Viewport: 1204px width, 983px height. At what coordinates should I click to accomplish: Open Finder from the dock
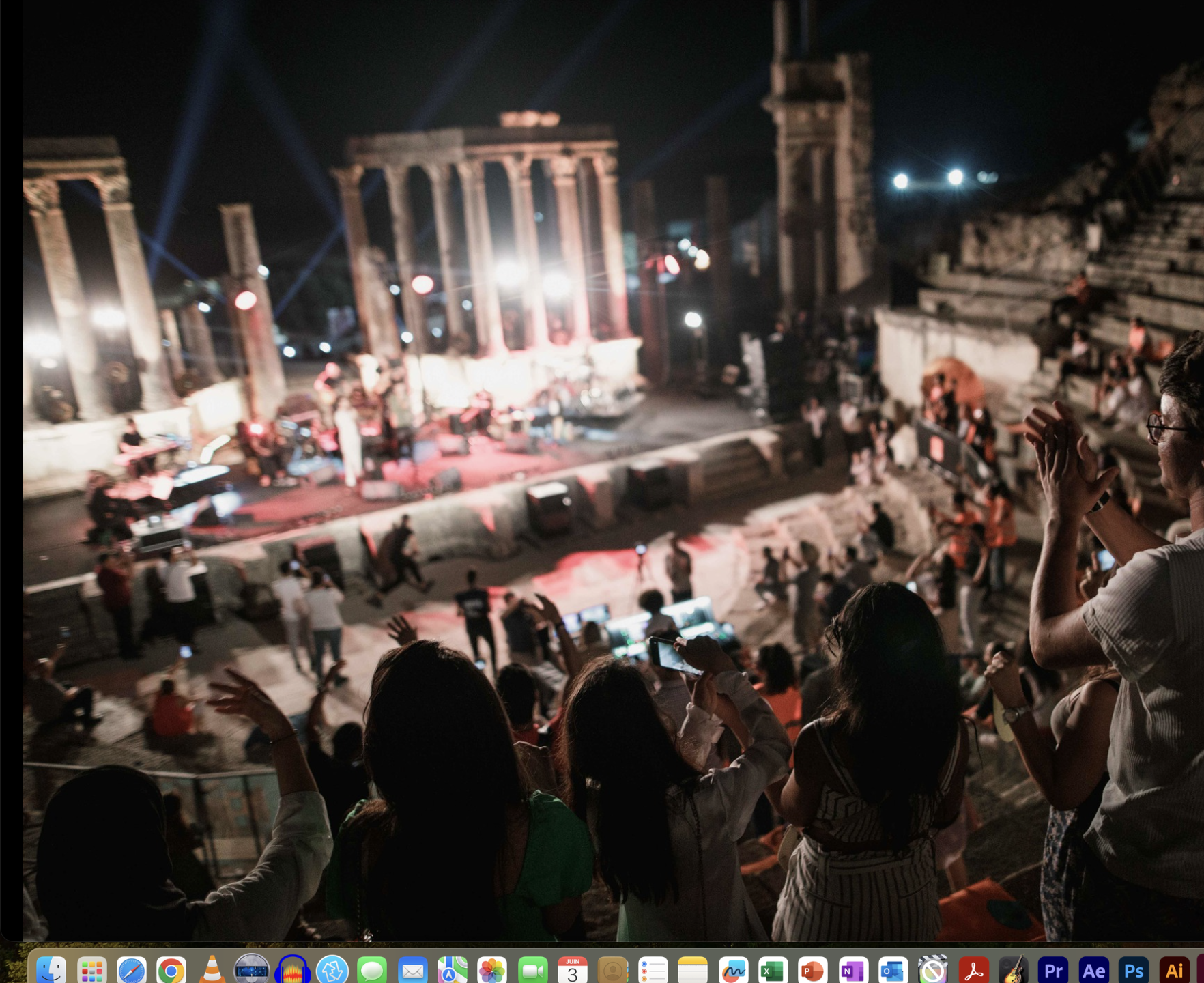[51, 969]
